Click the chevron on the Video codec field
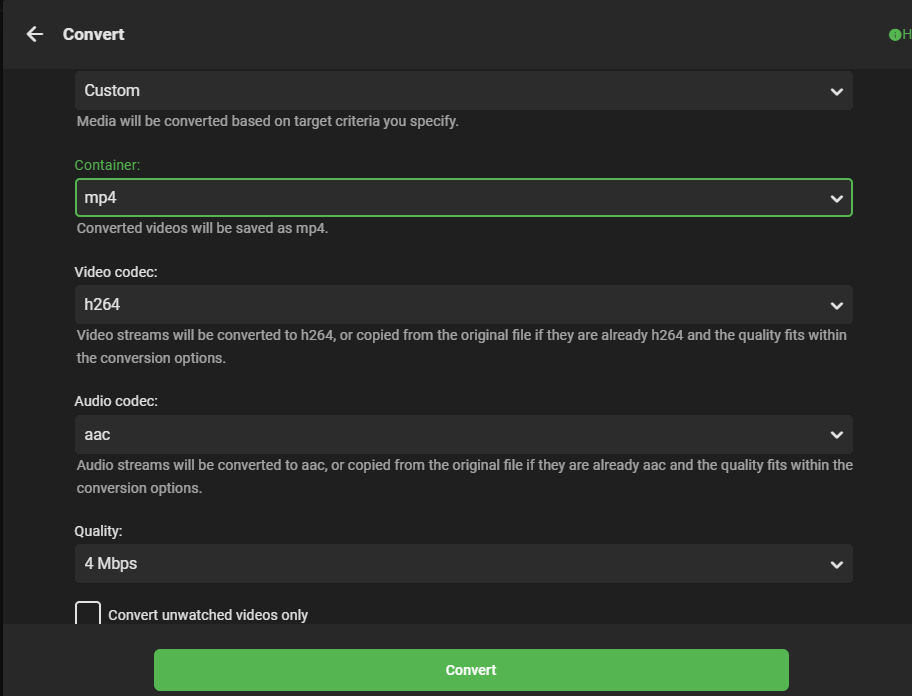The image size is (912, 696). [x=838, y=304]
